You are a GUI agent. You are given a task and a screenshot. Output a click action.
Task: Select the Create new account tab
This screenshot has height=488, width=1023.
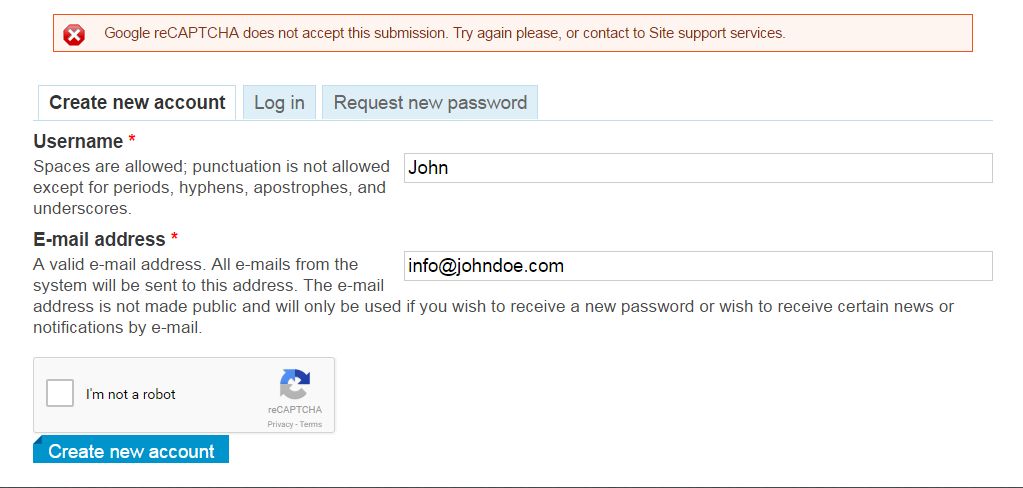coord(137,103)
